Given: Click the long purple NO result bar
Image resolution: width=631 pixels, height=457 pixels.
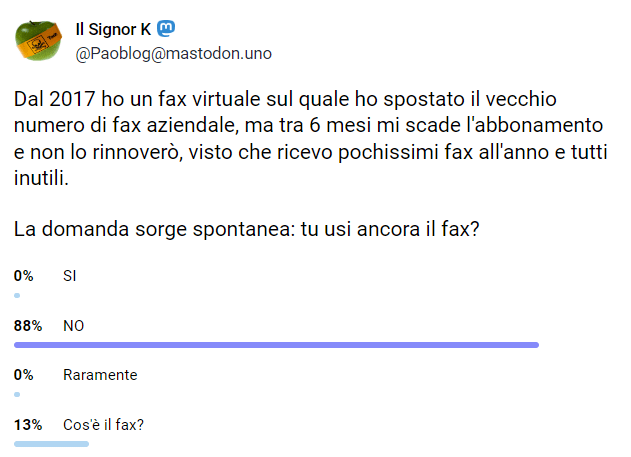Looking at the screenshot, I should tap(276, 345).
